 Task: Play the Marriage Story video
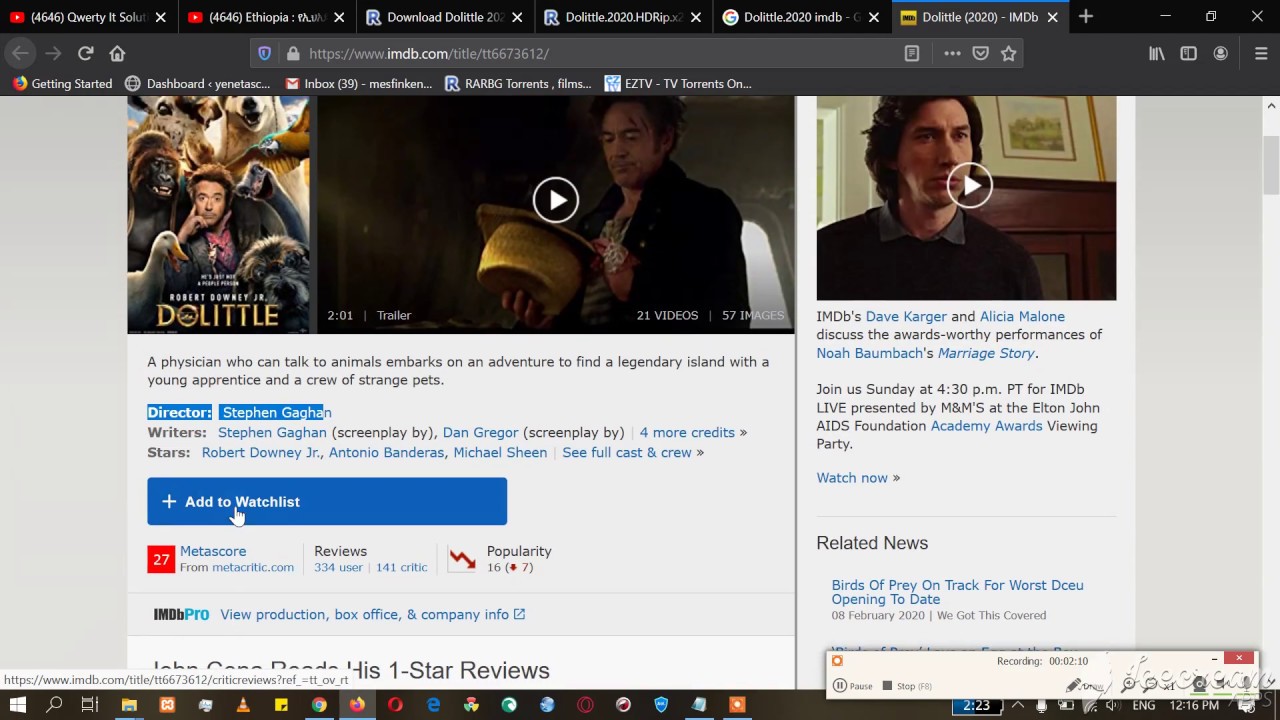pos(969,185)
